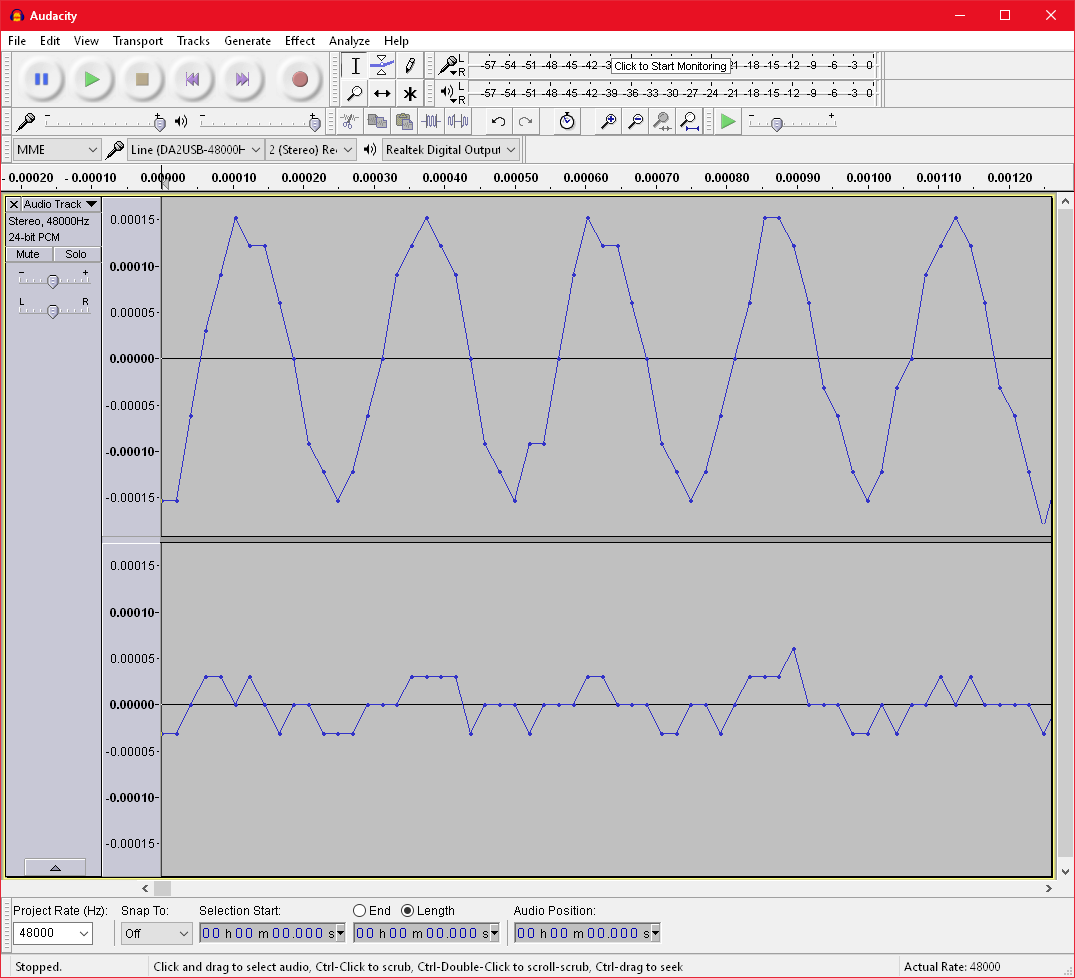Open the Transport menu
Viewport: 1075px width, 978px height.
click(138, 41)
